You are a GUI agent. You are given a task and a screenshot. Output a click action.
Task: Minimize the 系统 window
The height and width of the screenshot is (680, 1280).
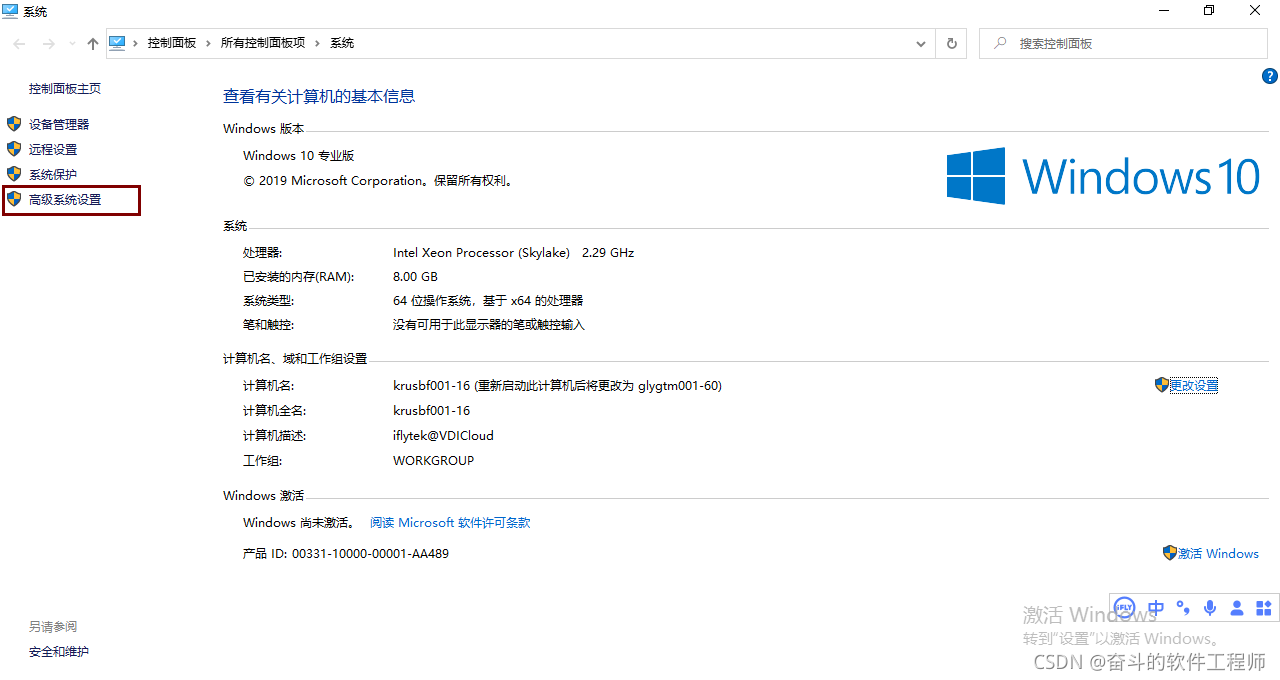tap(1164, 10)
